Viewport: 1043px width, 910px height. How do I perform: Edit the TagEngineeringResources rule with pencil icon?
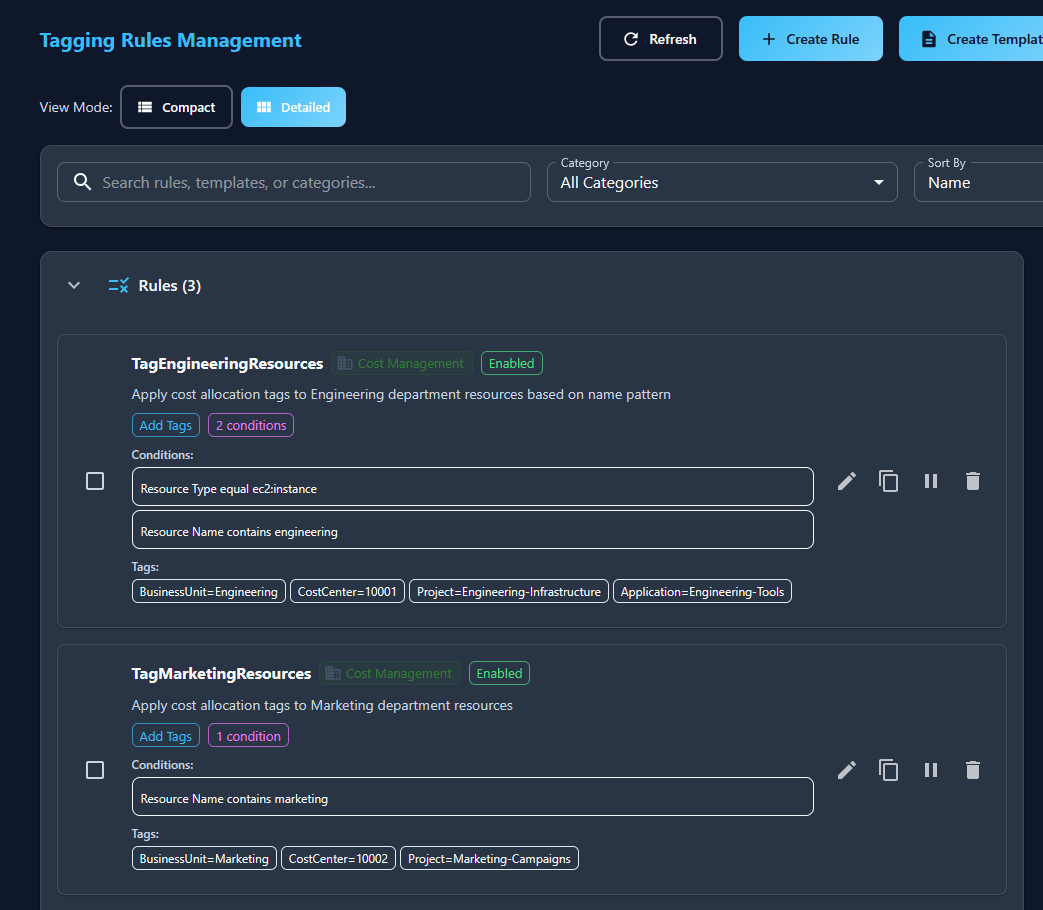click(846, 481)
